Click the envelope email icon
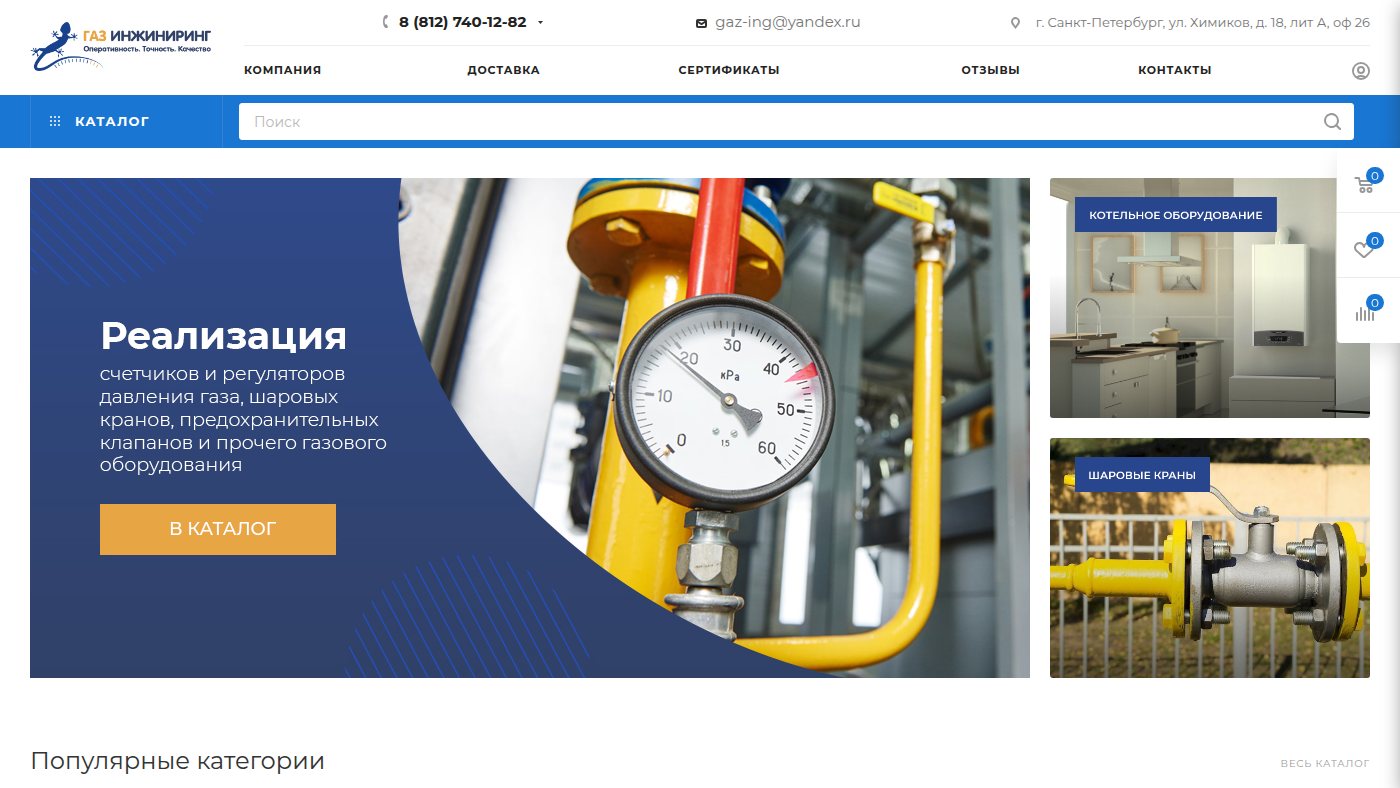This screenshot has height=788, width=1400. (x=701, y=23)
